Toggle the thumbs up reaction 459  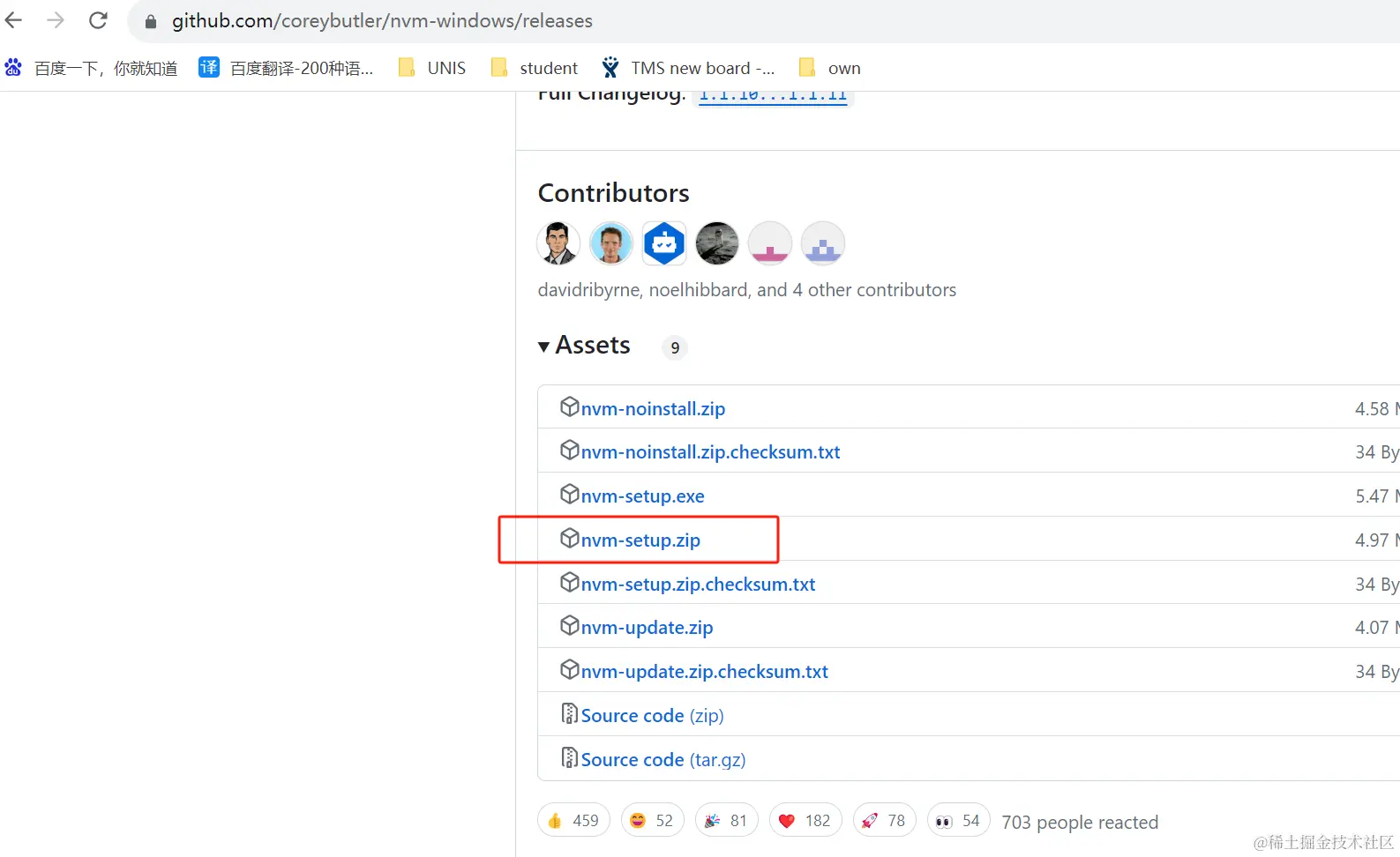pyautogui.click(x=573, y=821)
